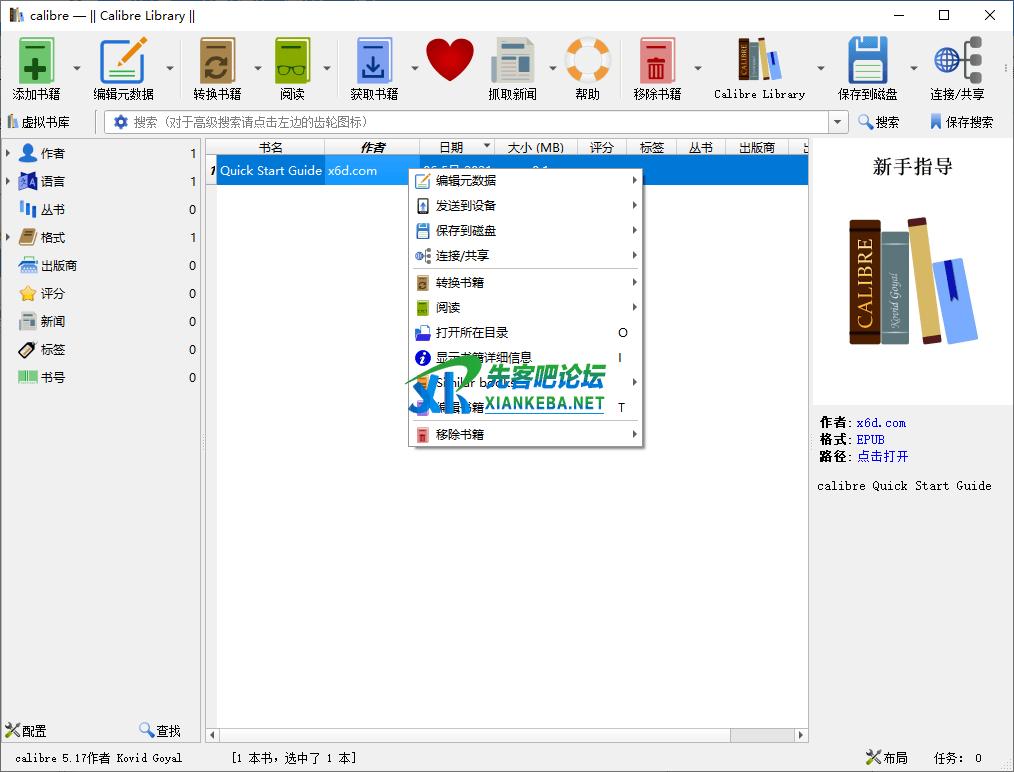The image size is (1014, 772).
Task: Click the 添加书籍 (Add books) icon
Action: point(36,61)
